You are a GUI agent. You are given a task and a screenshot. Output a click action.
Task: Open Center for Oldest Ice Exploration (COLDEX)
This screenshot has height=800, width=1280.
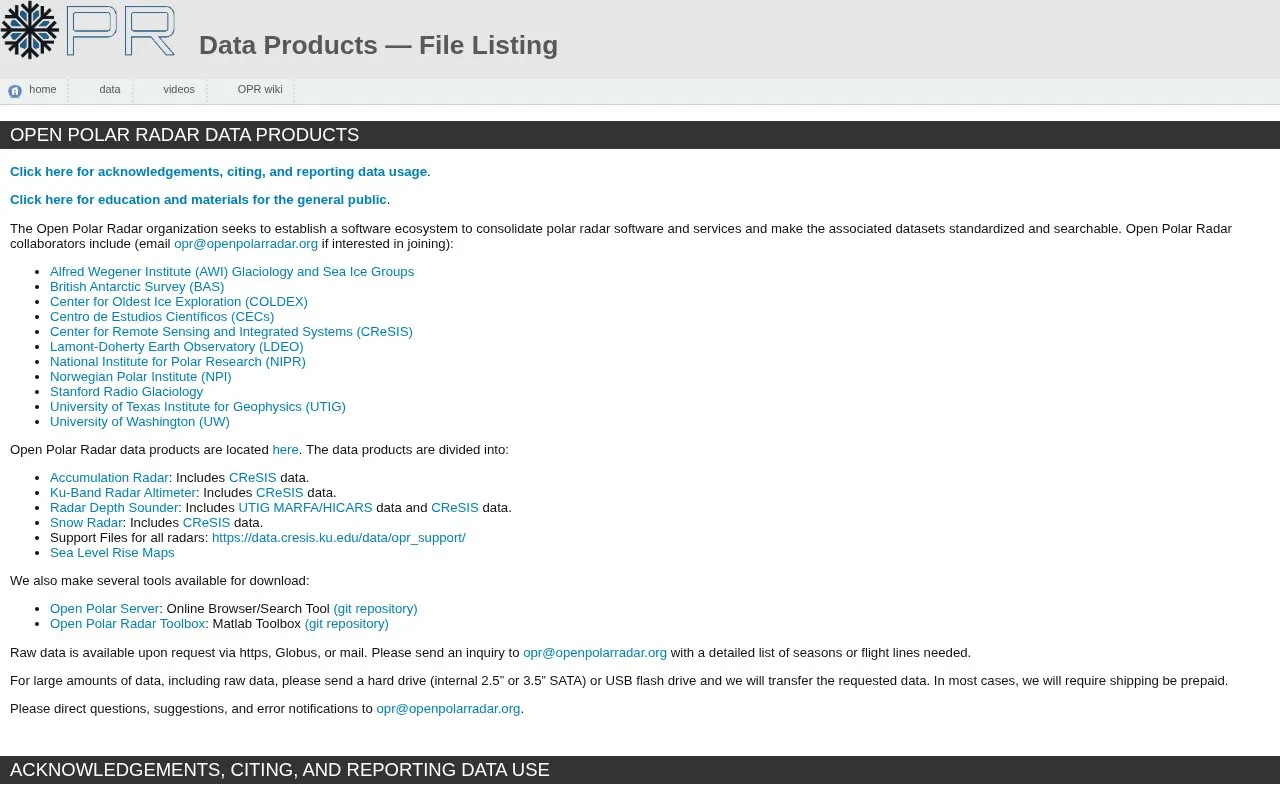click(179, 302)
